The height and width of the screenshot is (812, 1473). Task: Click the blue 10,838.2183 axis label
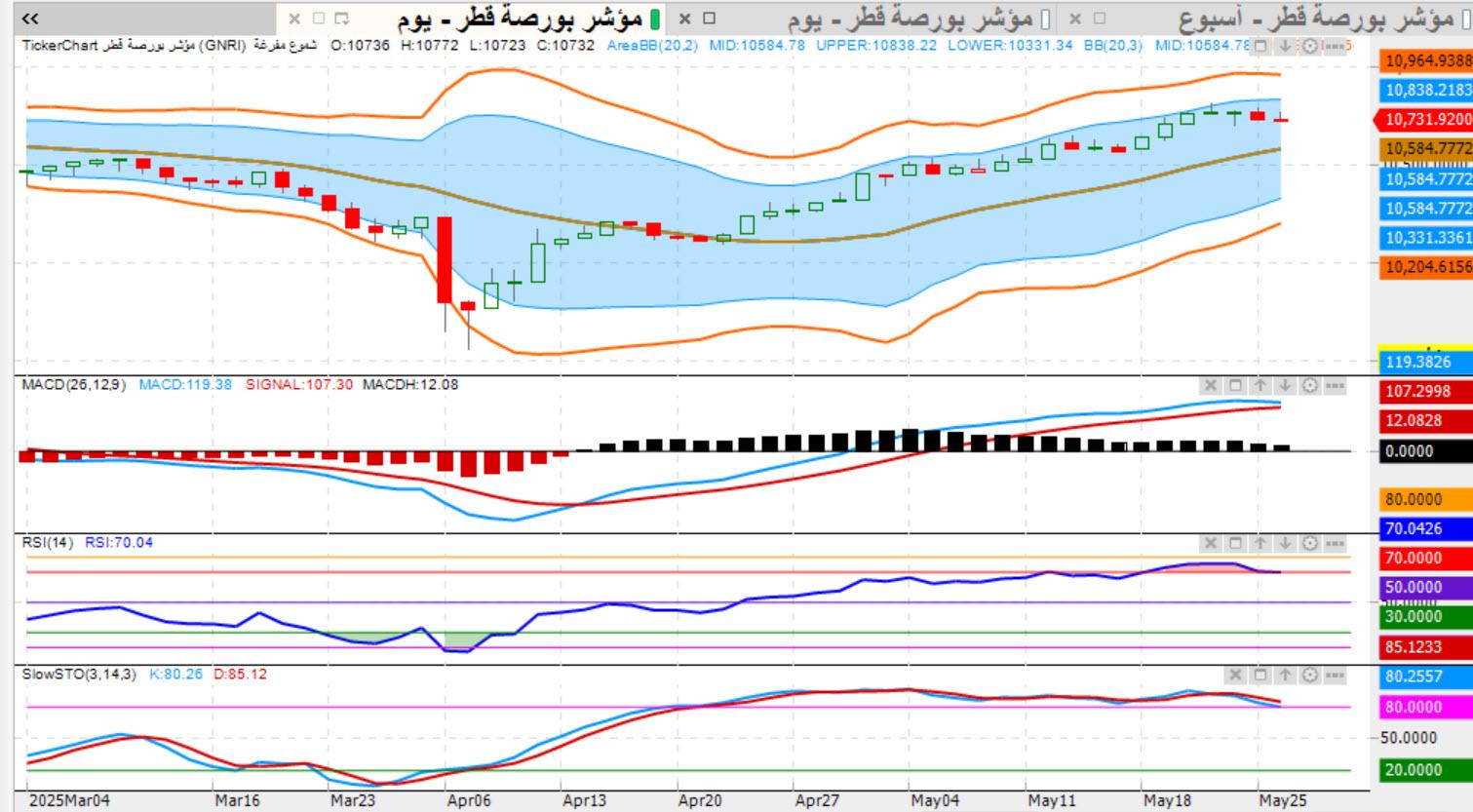[1426, 90]
